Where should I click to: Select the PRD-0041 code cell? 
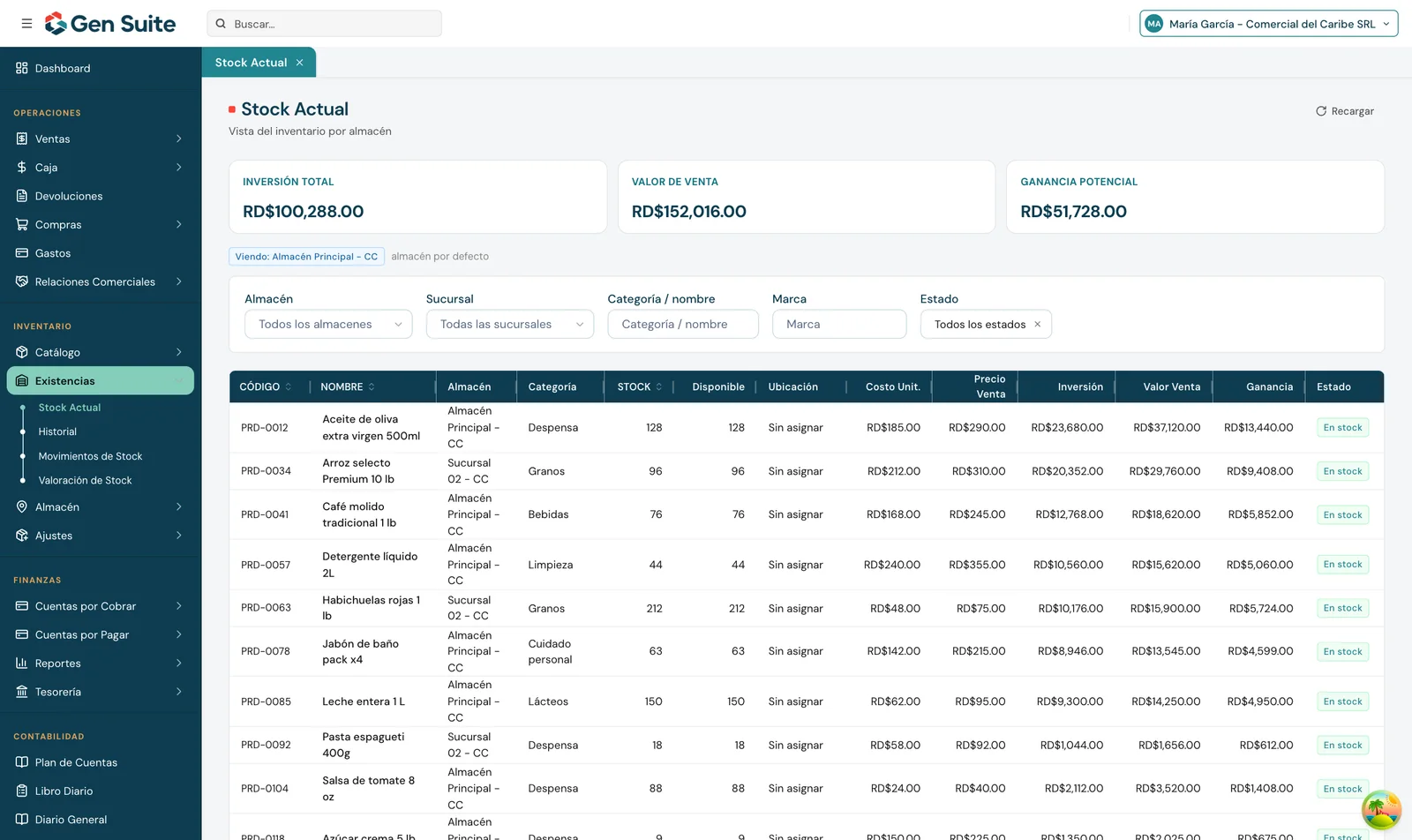pyautogui.click(x=265, y=514)
